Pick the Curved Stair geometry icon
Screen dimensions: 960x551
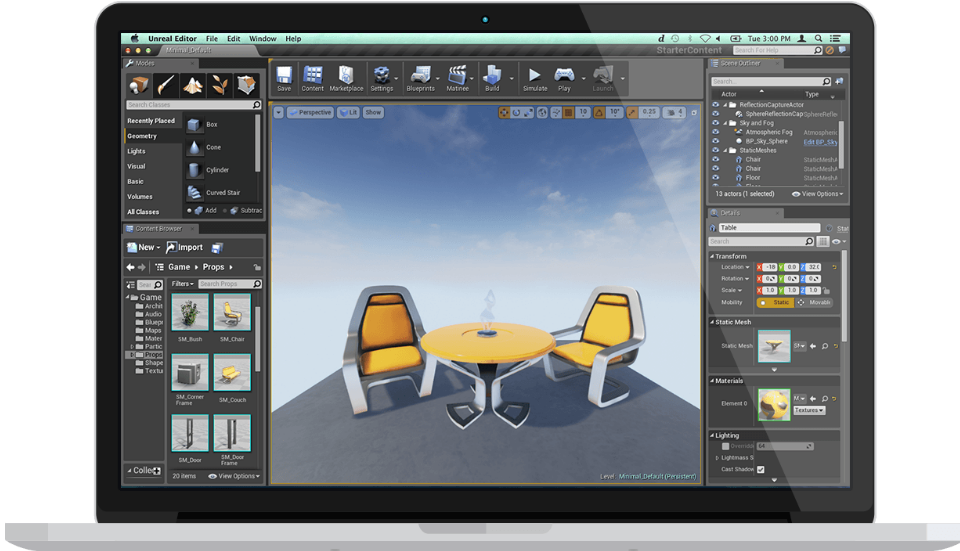[194, 193]
